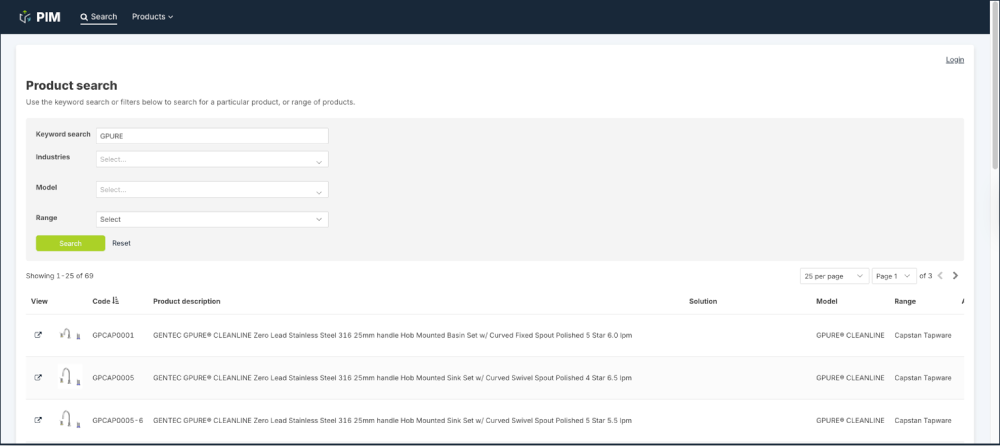Viewport: 1000px width, 446px height.
Task: Select the Search tab in navbar
Action: (99, 17)
